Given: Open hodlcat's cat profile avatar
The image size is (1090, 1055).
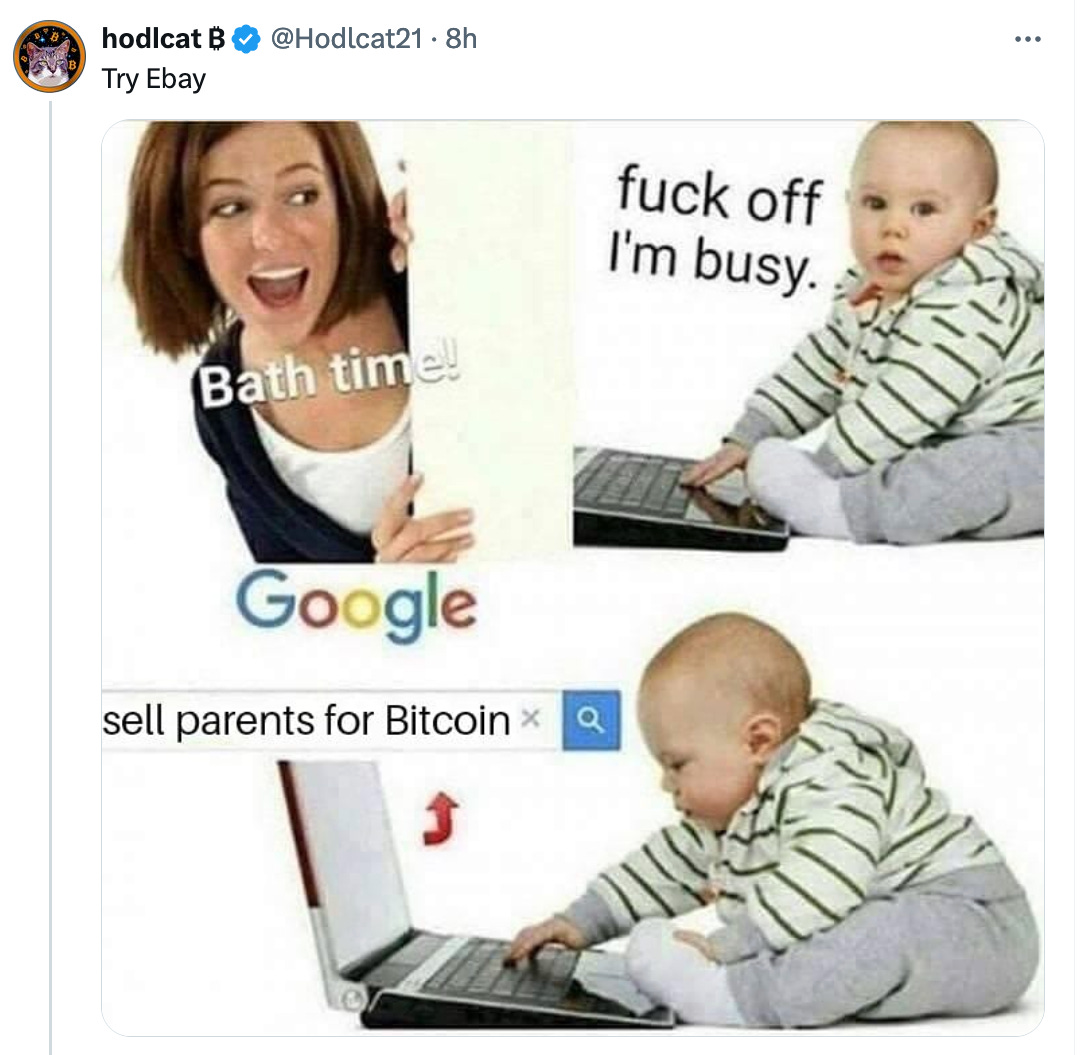Looking at the screenshot, I should tap(49, 56).
